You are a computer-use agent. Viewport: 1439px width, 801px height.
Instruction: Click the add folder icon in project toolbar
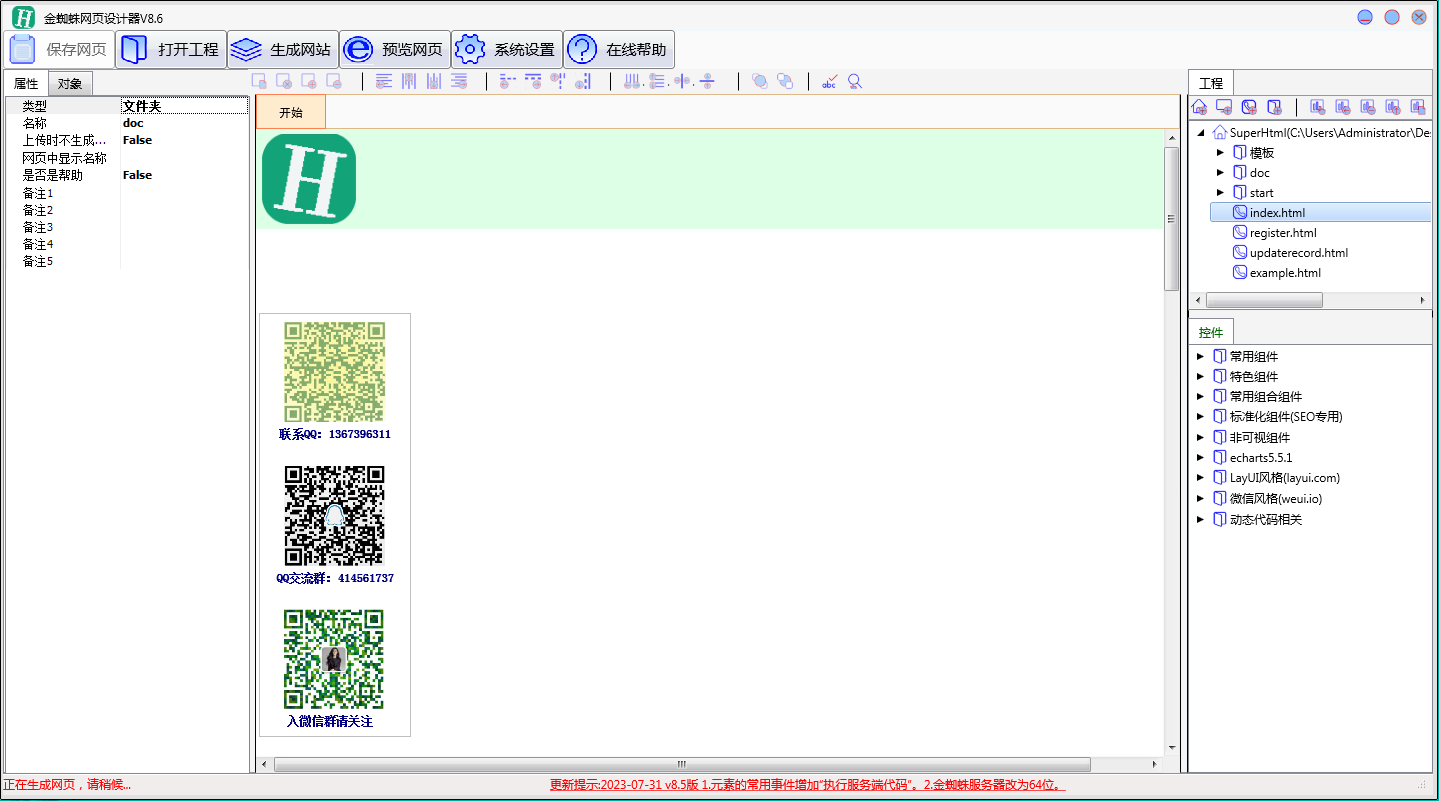coord(1274,107)
